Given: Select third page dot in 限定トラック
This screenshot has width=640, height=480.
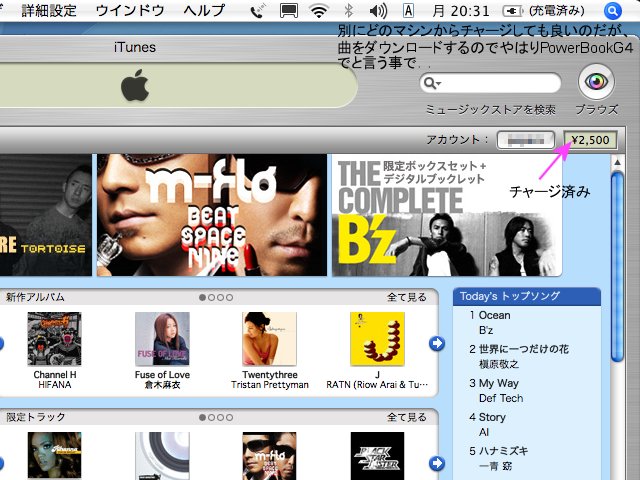Looking at the screenshot, I should [220, 418].
